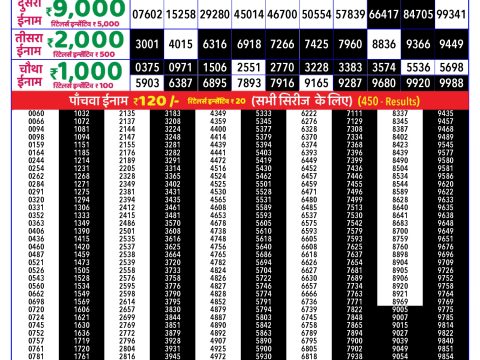Select fifth prize number 4349
Viewport: 480px width, 360px height.
coord(218,113)
